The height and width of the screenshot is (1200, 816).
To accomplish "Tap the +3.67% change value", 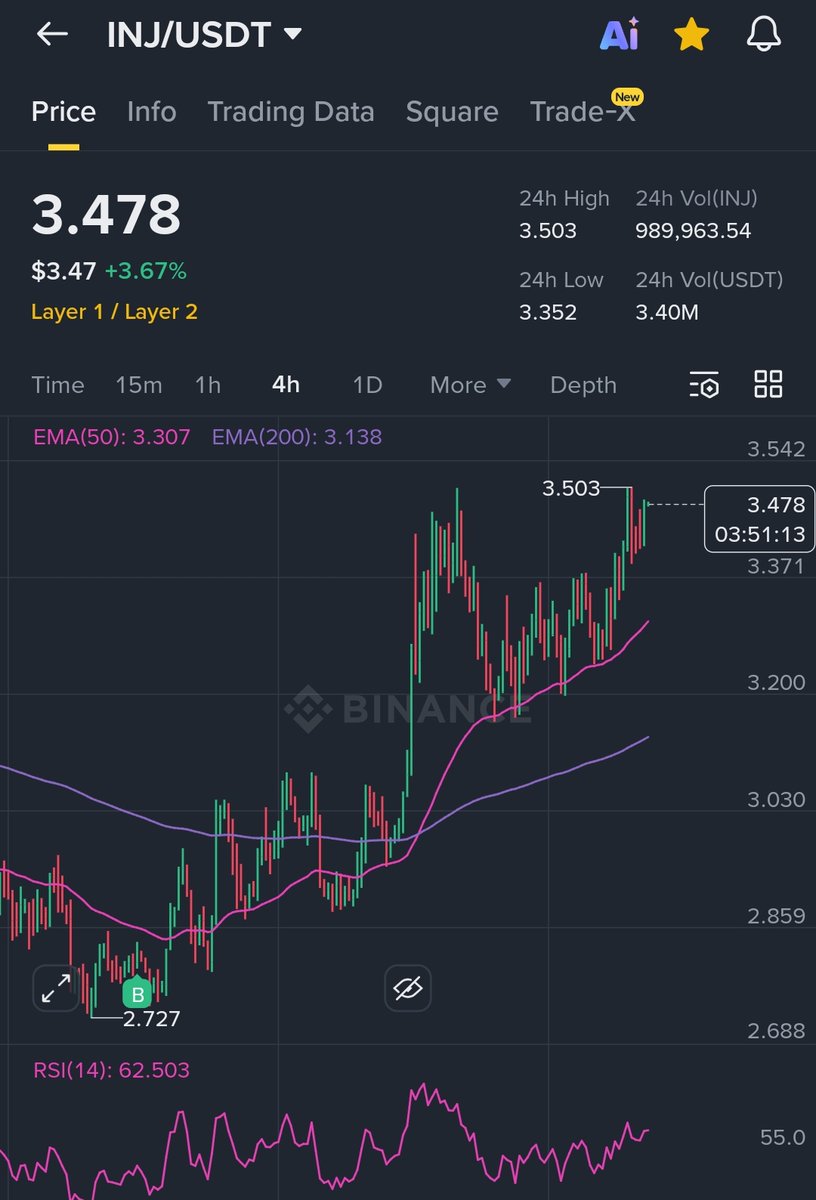I will click(145, 271).
